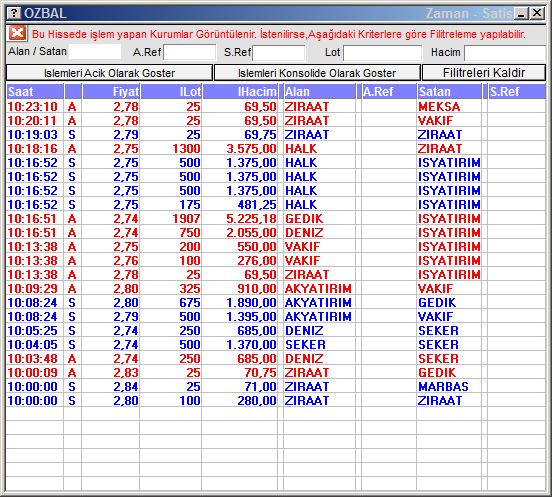Sort by the Fiyat column header
Viewport: 552px width, 497px height.
(x=111, y=92)
